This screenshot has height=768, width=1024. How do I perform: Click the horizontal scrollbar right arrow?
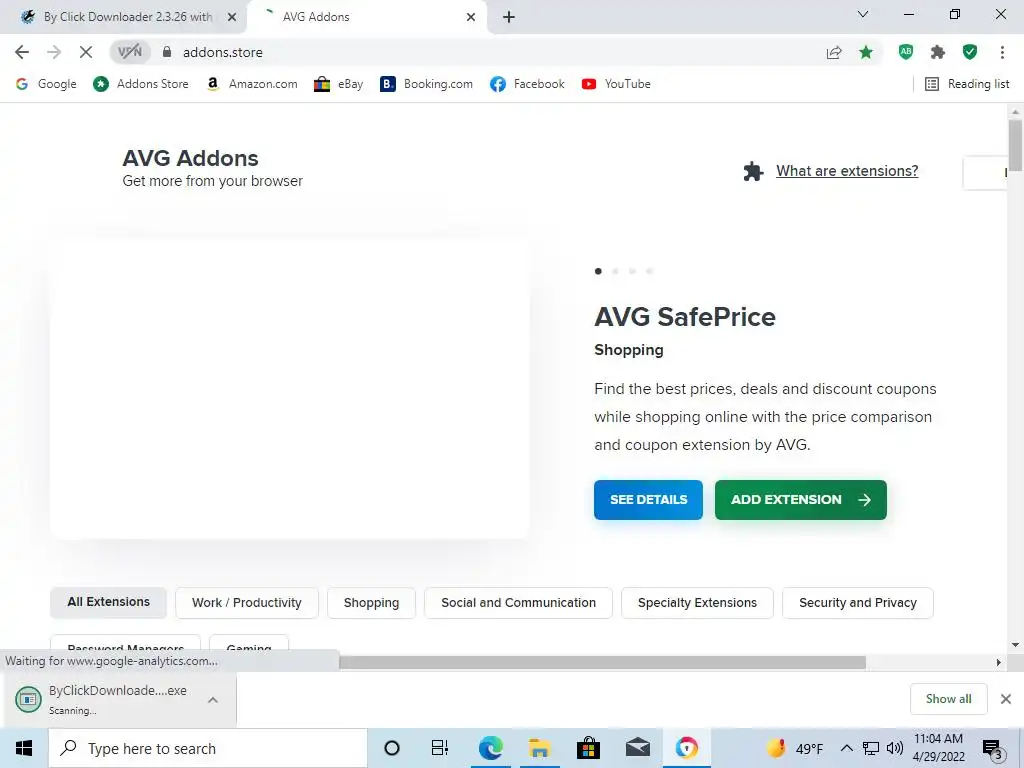click(x=999, y=662)
